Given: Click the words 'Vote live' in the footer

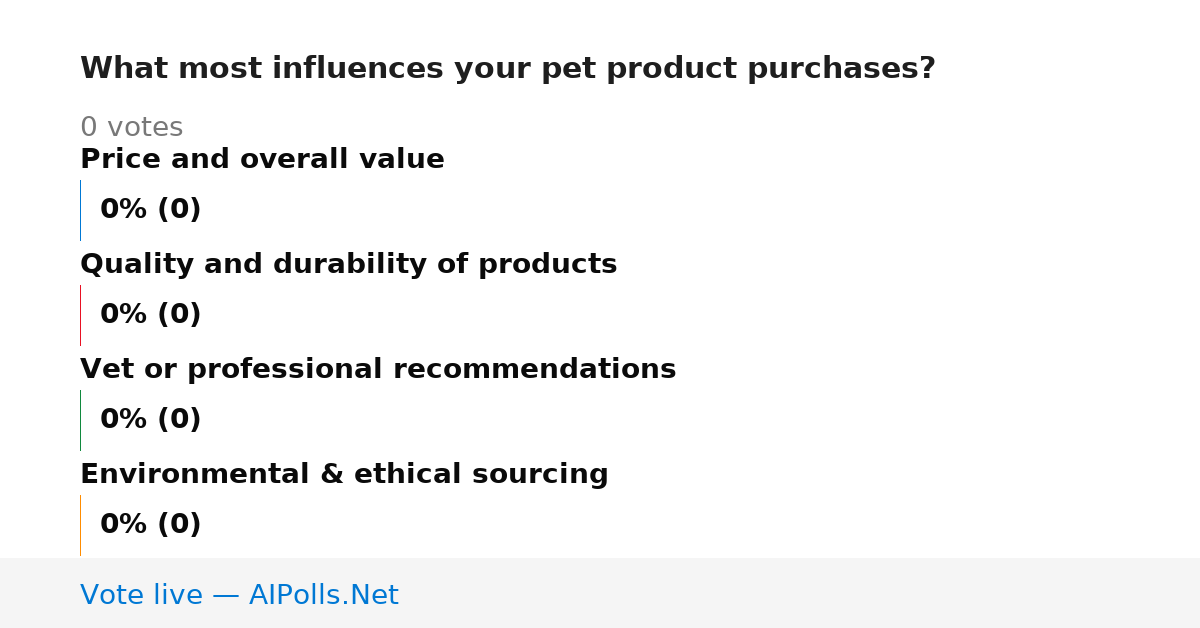Looking at the screenshot, I should click(141, 596).
